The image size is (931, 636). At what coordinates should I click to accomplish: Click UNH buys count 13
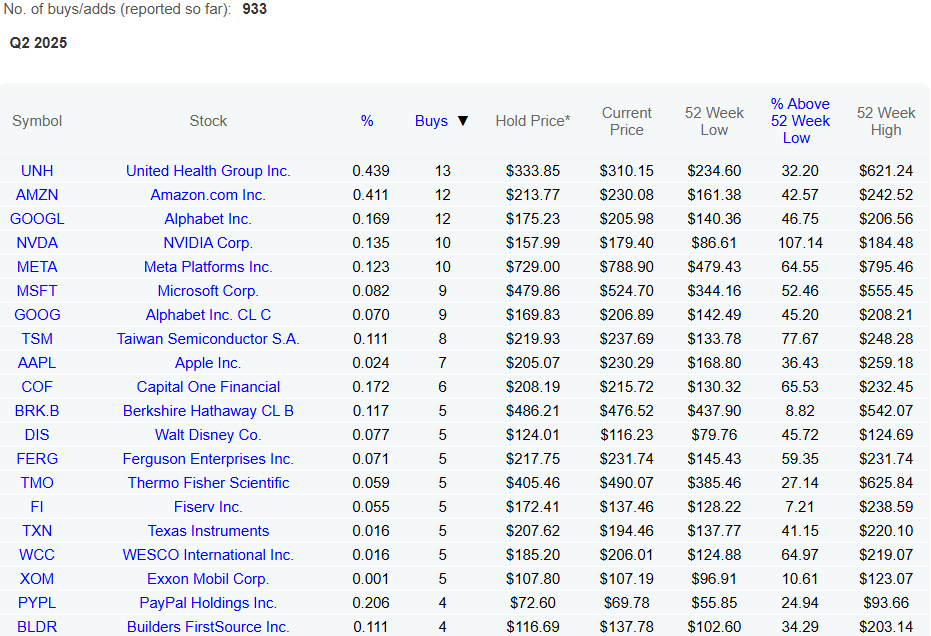[442, 171]
